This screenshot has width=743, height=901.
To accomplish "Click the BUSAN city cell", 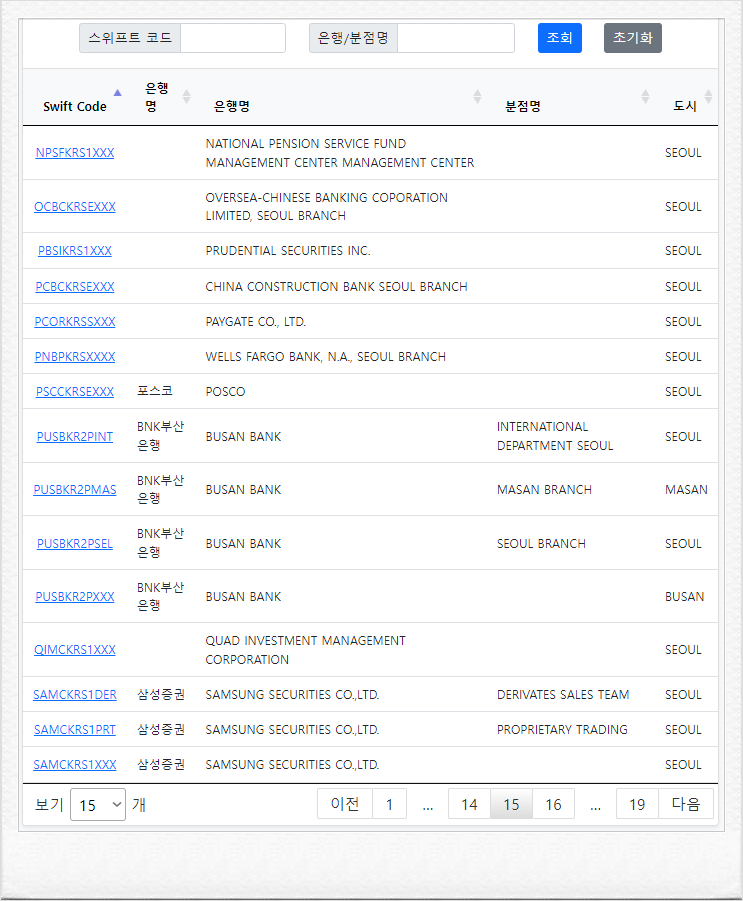I will [684, 597].
